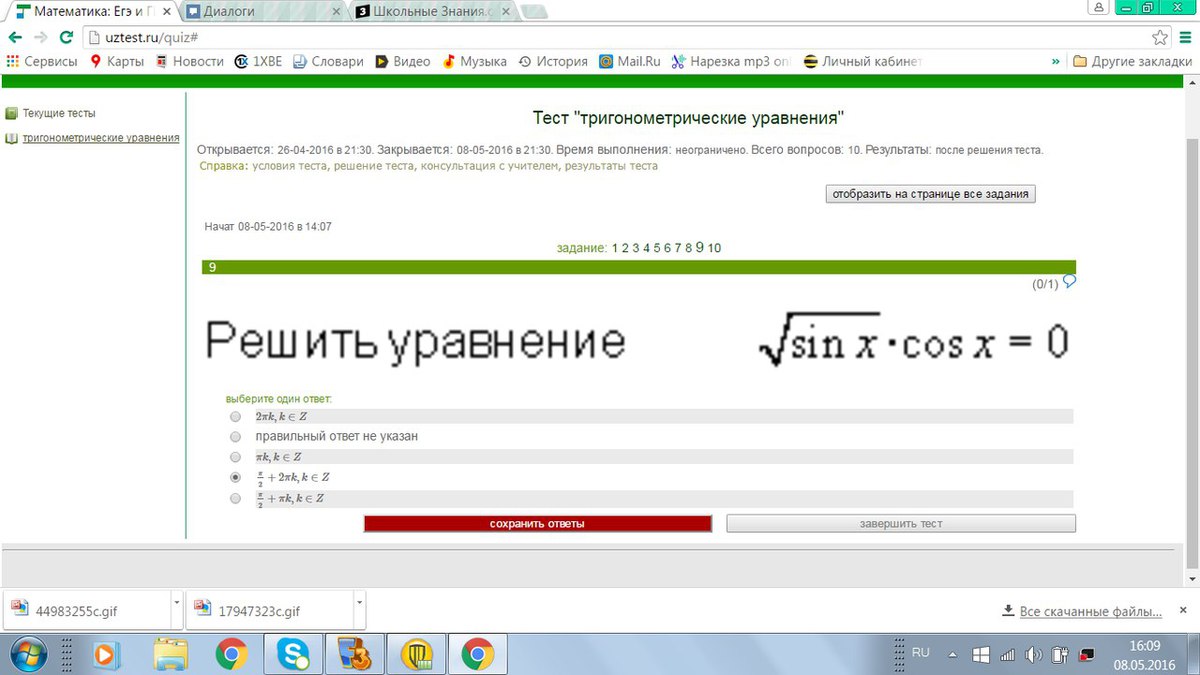Image resolution: width=1200 pixels, height=675 pixels.
Task: Open the Словари bookmark
Action: point(328,61)
